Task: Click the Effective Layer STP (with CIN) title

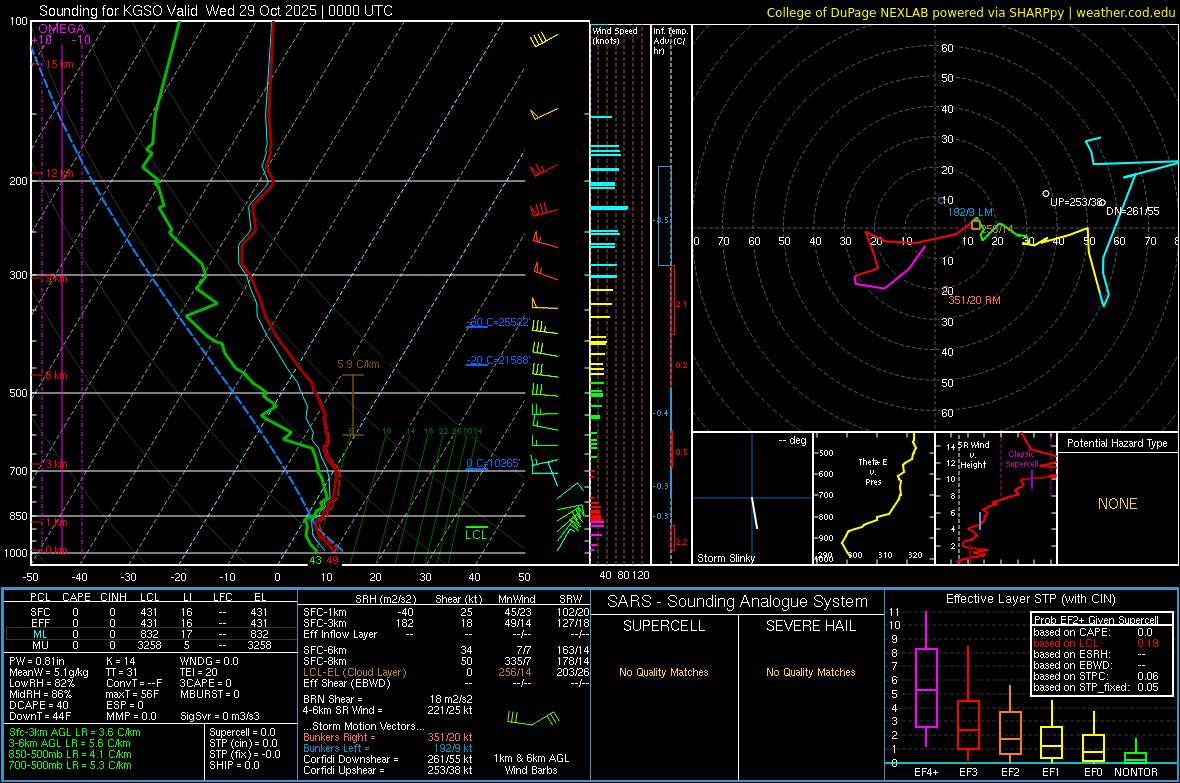Action: pyautogui.click(x=1030, y=599)
